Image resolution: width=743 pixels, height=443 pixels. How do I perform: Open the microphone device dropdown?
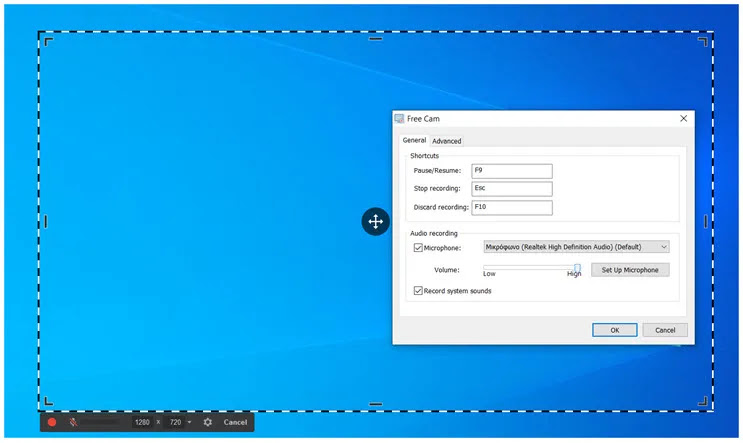tap(577, 247)
